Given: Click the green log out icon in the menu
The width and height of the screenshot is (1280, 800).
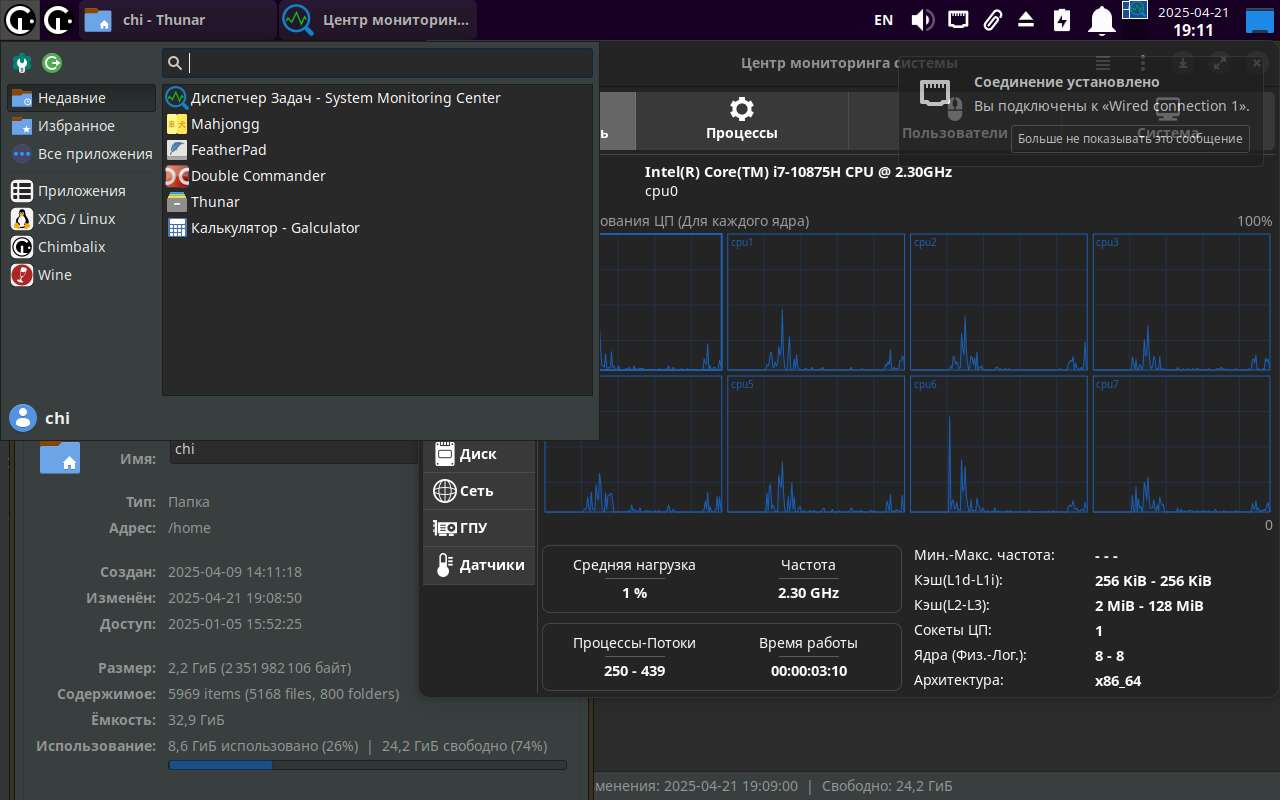Looking at the screenshot, I should (x=52, y=63).
